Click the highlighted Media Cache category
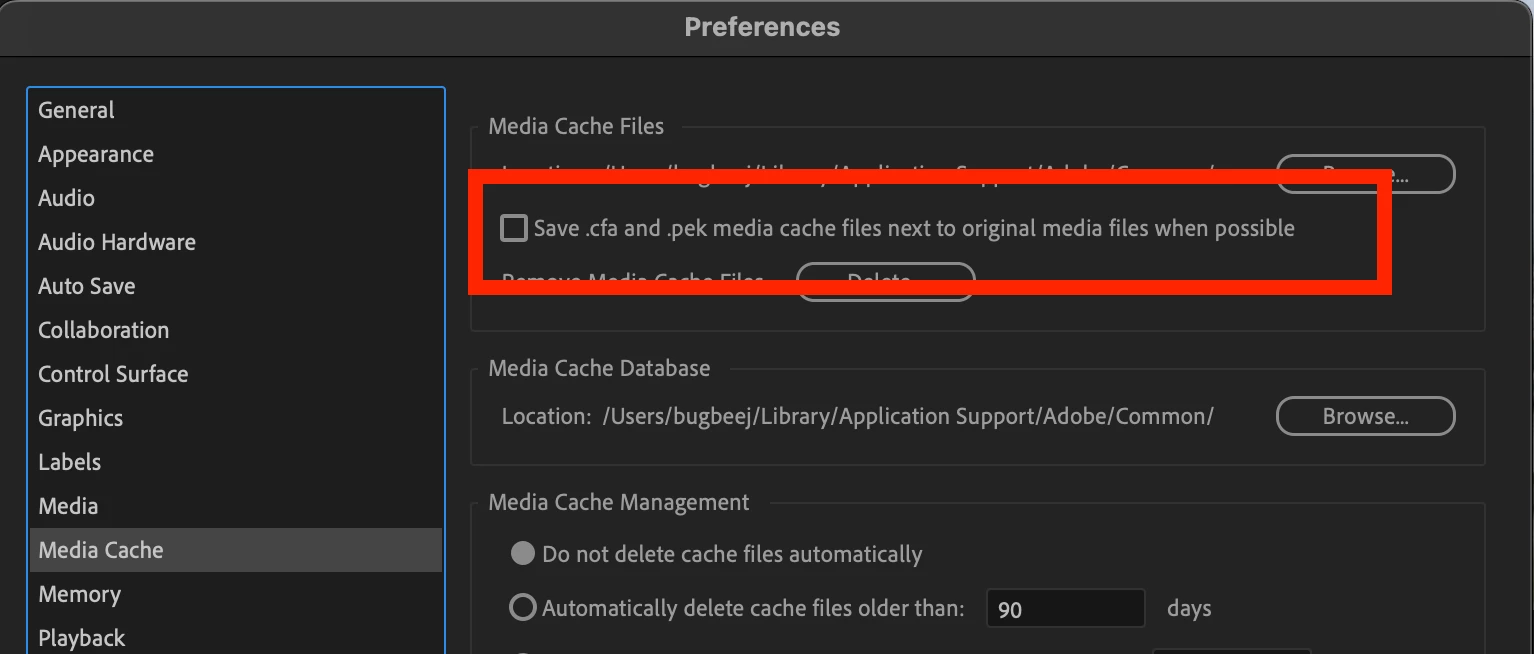The width and height of the screenshot is (1534, 654). pyautogui.click(x=101, y=550)
